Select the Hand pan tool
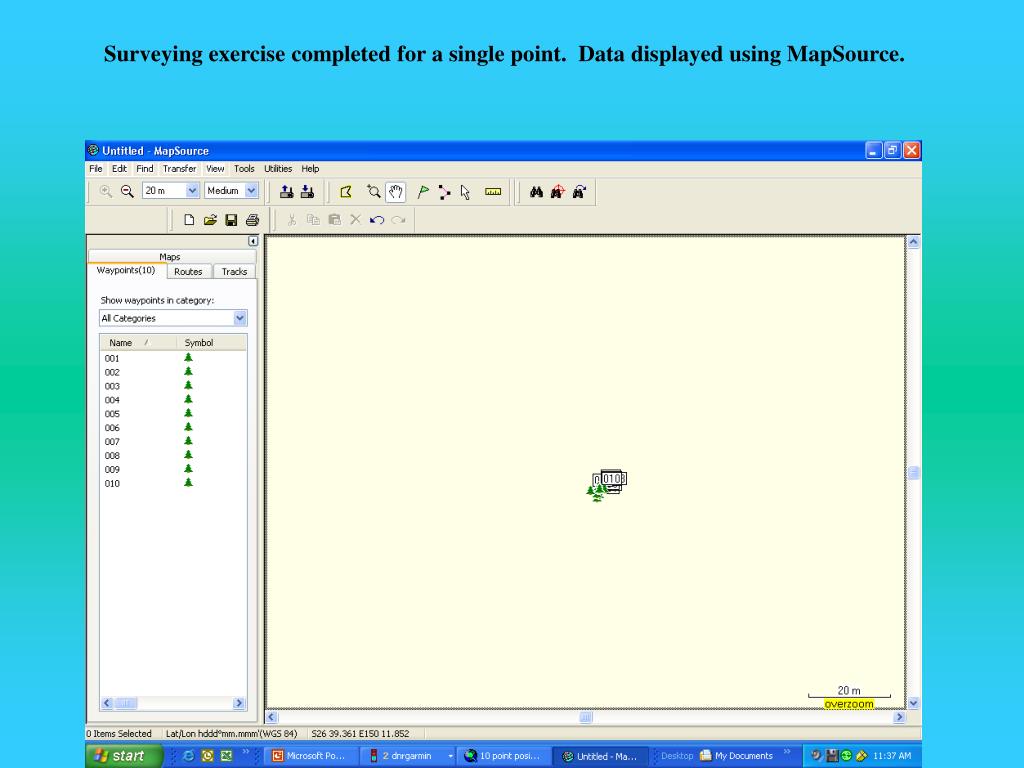 396,192
